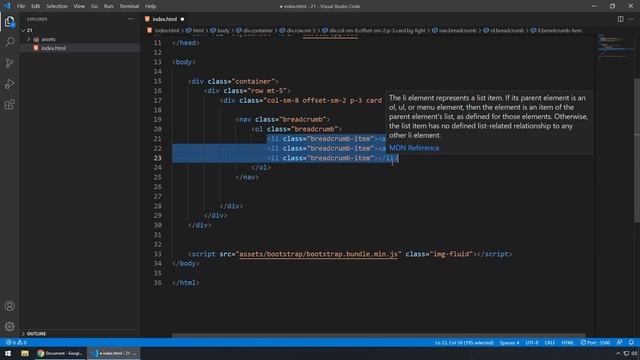Screen dimensions: 640x360
Task: Open the Go menu
Action: click(x=94, y=6)
